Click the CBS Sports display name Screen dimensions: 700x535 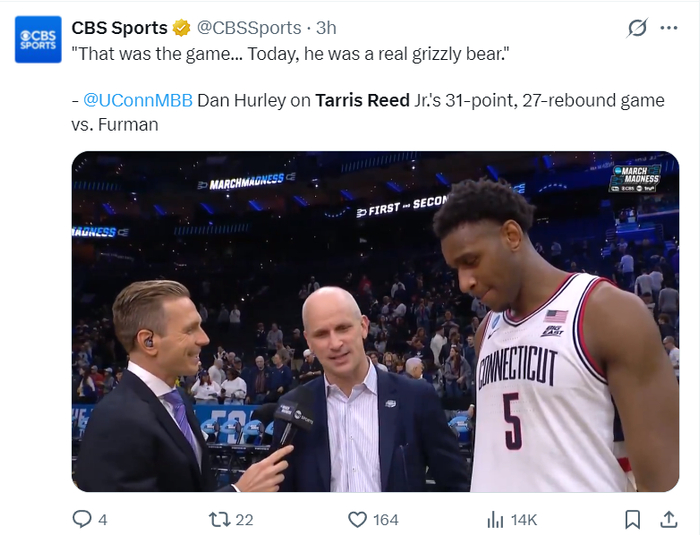119,27
